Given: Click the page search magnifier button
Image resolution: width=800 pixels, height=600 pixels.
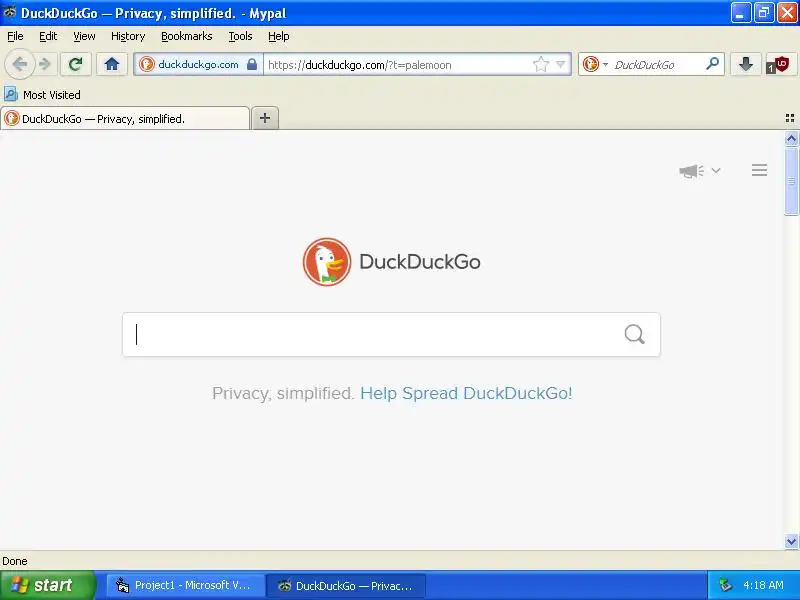Looking at the screenshot, I should tap(634, 335).
